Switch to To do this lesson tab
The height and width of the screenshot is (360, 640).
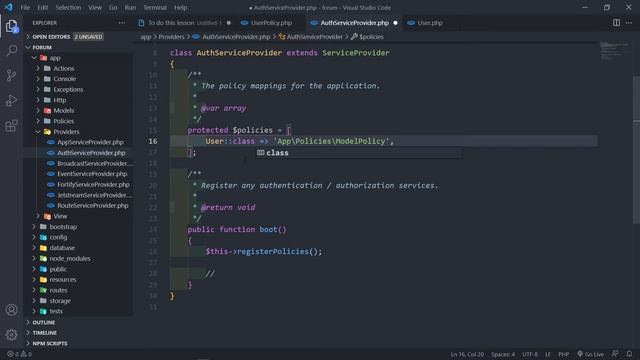point(184,23)
